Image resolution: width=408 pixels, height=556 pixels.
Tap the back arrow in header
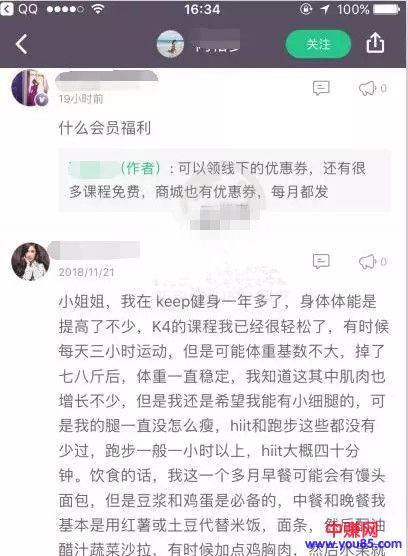[21, 44]
